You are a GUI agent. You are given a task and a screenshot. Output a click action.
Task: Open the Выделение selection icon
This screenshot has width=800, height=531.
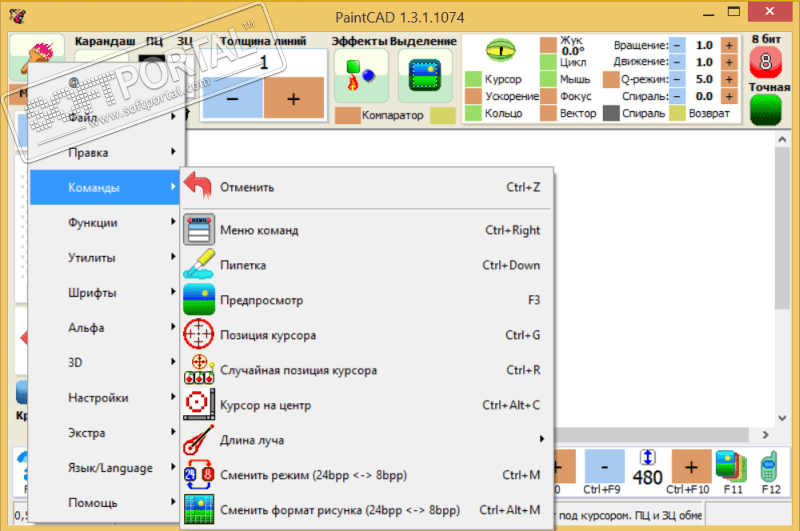[x=424, y=76]
